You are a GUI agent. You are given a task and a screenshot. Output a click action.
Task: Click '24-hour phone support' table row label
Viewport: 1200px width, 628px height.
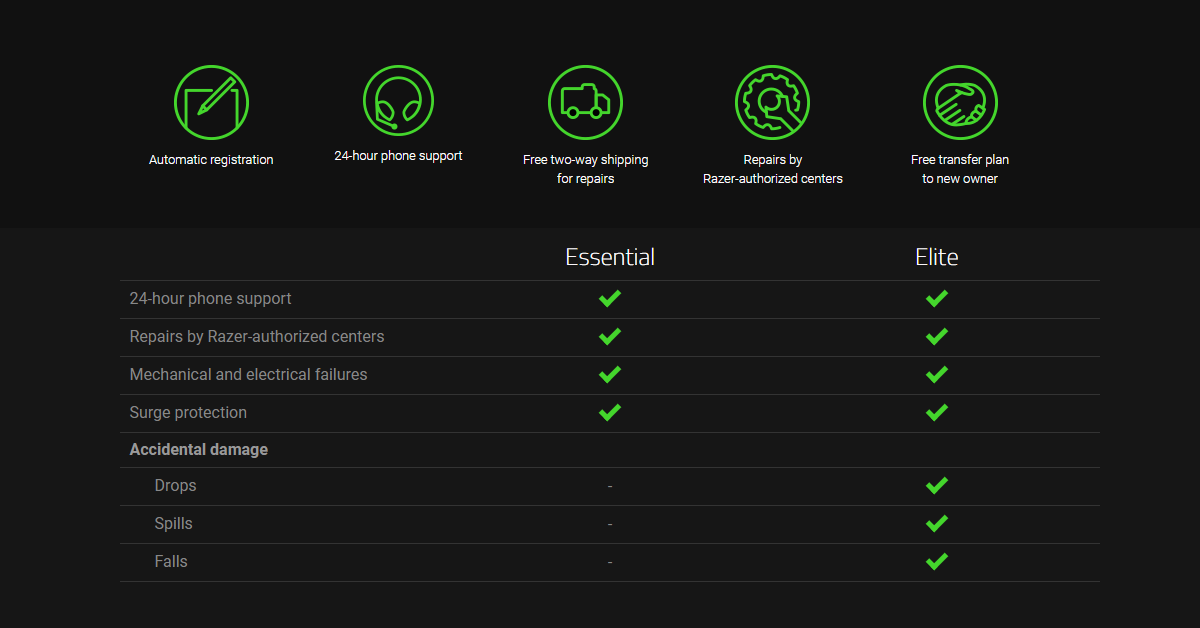coord(211,298)
